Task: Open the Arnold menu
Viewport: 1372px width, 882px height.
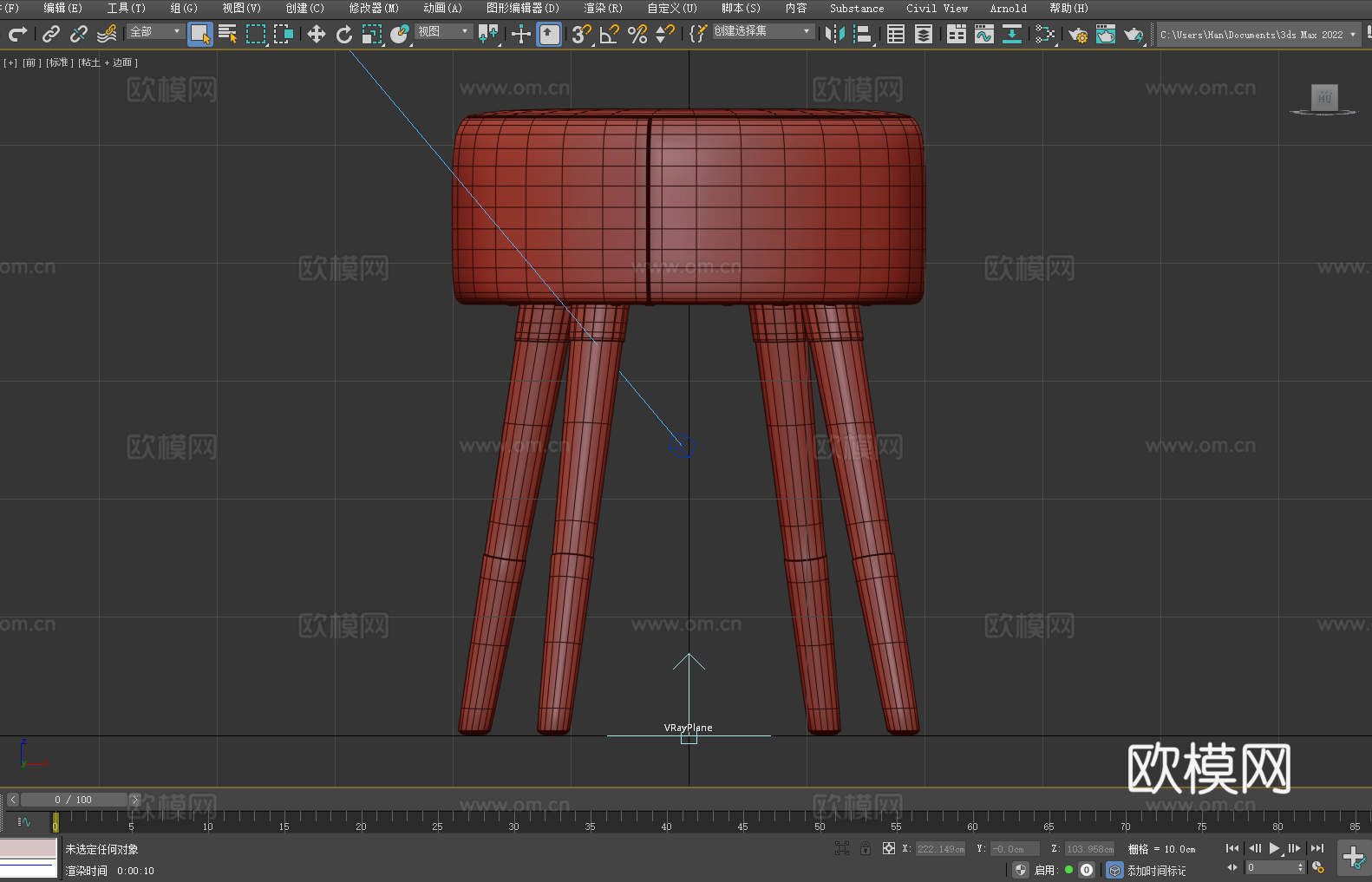Action: [1008, 8]
